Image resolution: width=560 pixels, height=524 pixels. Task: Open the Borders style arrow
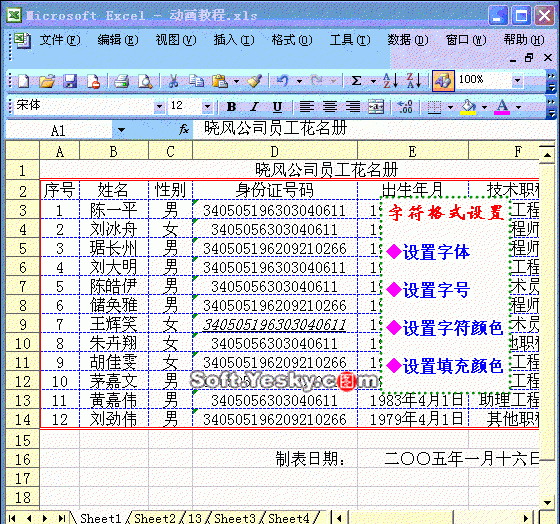(450, 107)
